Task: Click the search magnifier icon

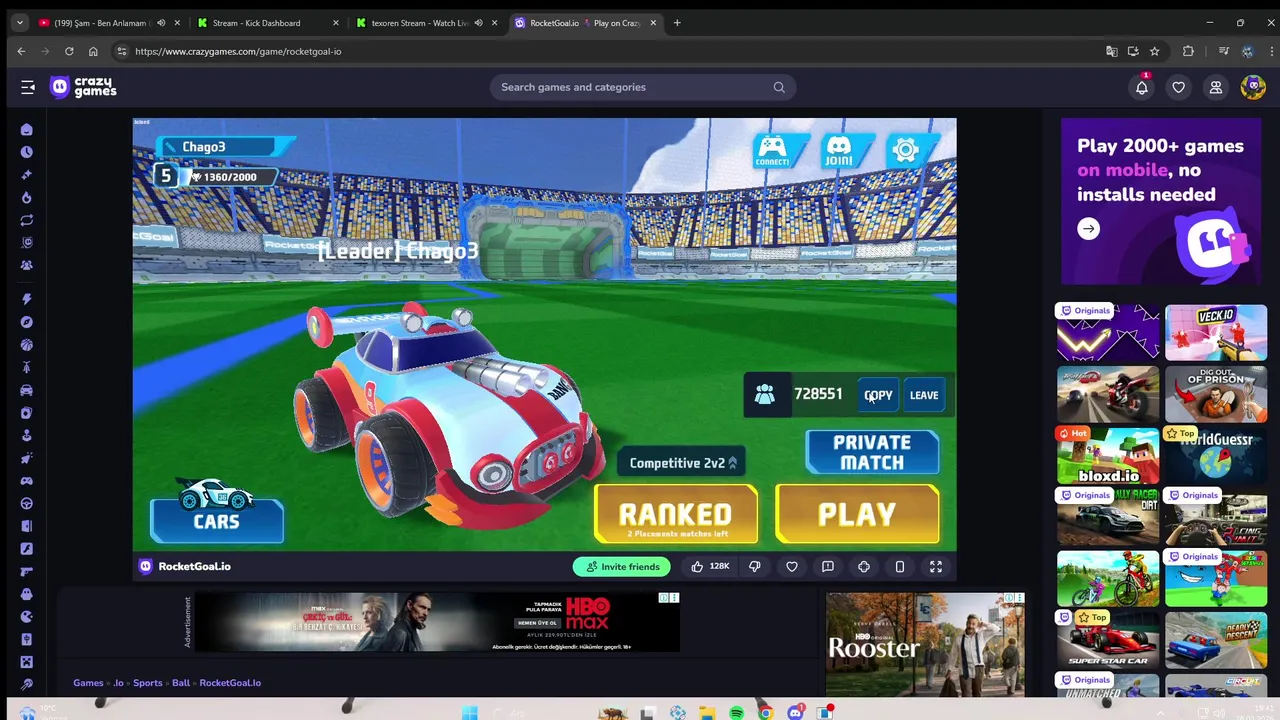Action: pos(779,87)
